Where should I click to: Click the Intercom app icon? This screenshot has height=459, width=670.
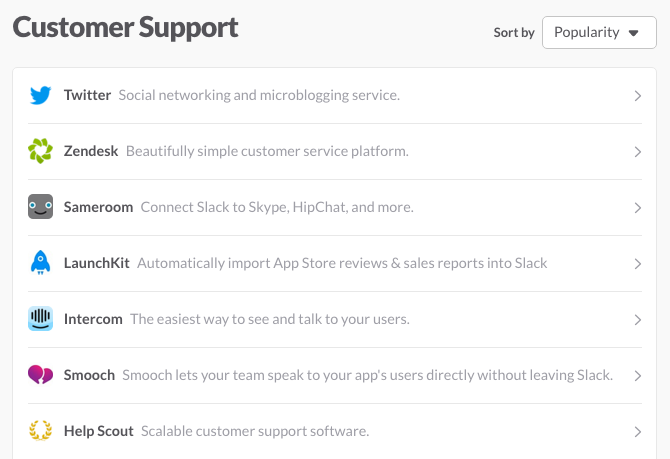coord(41,319)
